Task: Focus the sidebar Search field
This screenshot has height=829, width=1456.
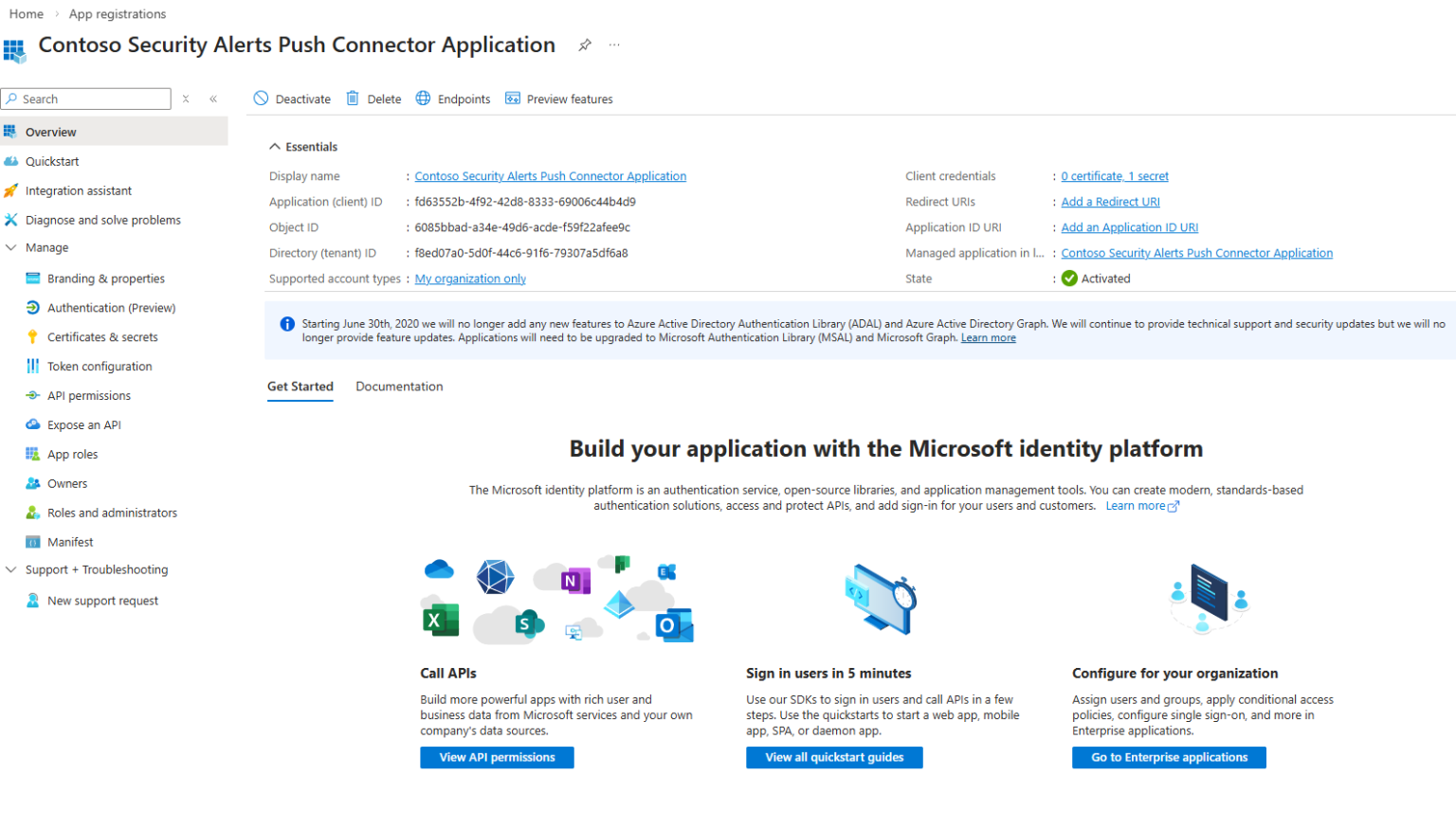Action: (x=86, y=99)
